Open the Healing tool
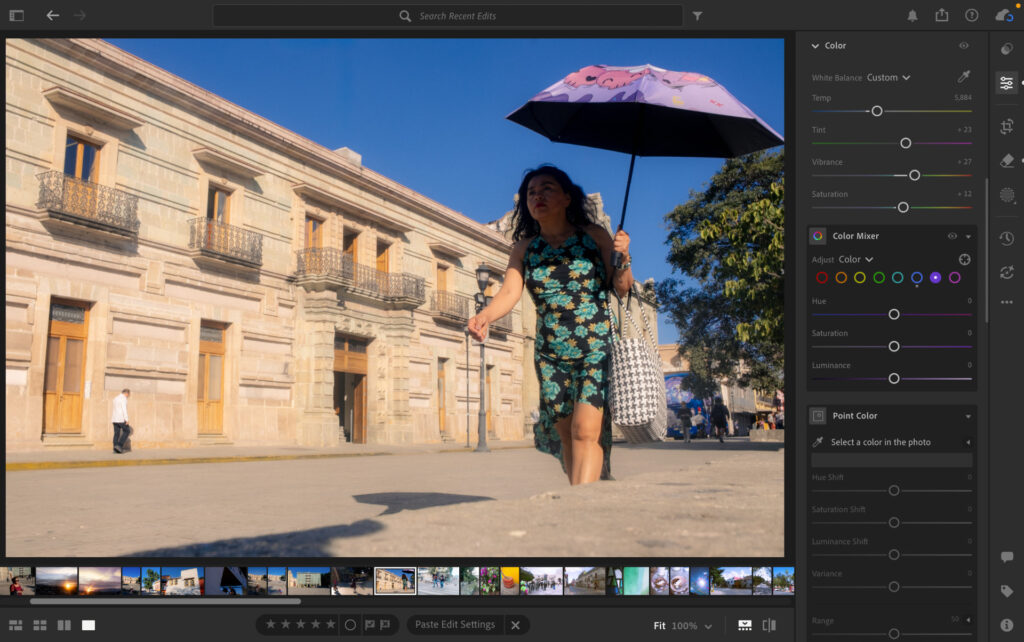1024x642 pixels. click(1006, 160)
